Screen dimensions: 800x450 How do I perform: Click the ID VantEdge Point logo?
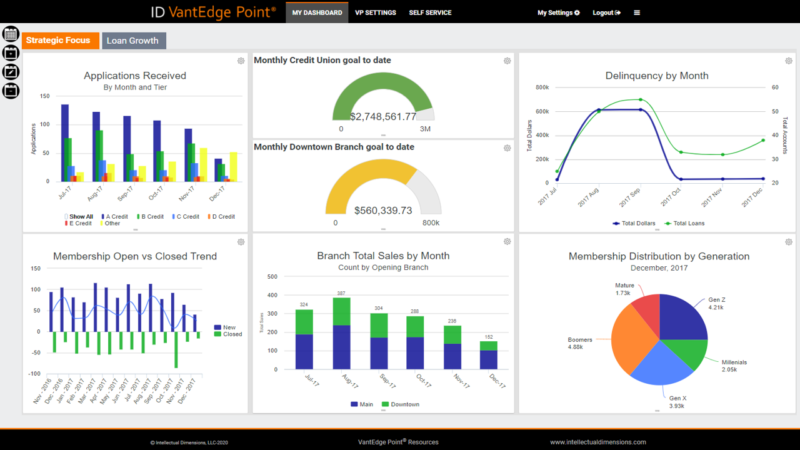213,12
